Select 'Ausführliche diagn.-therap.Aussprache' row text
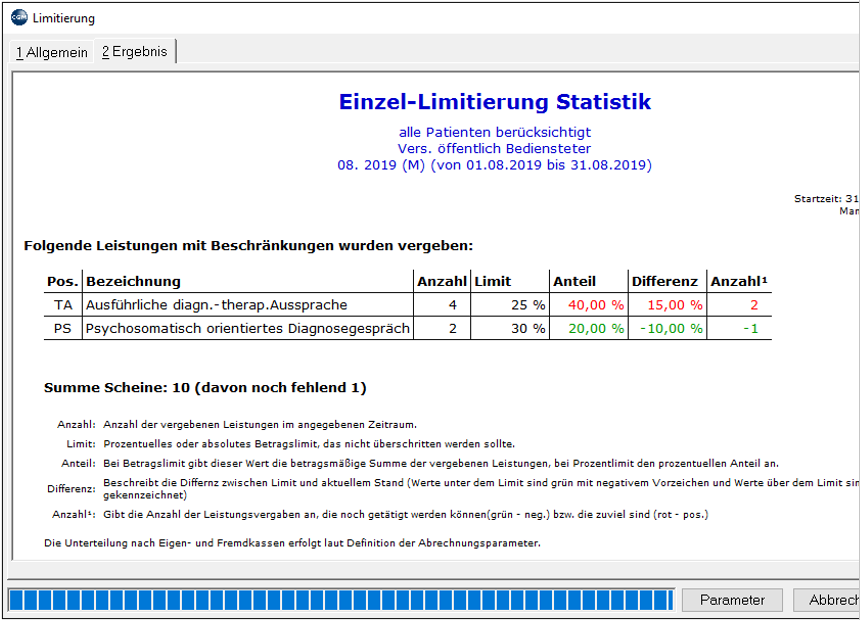Screen dimensions: 860x620 [217, 305]
